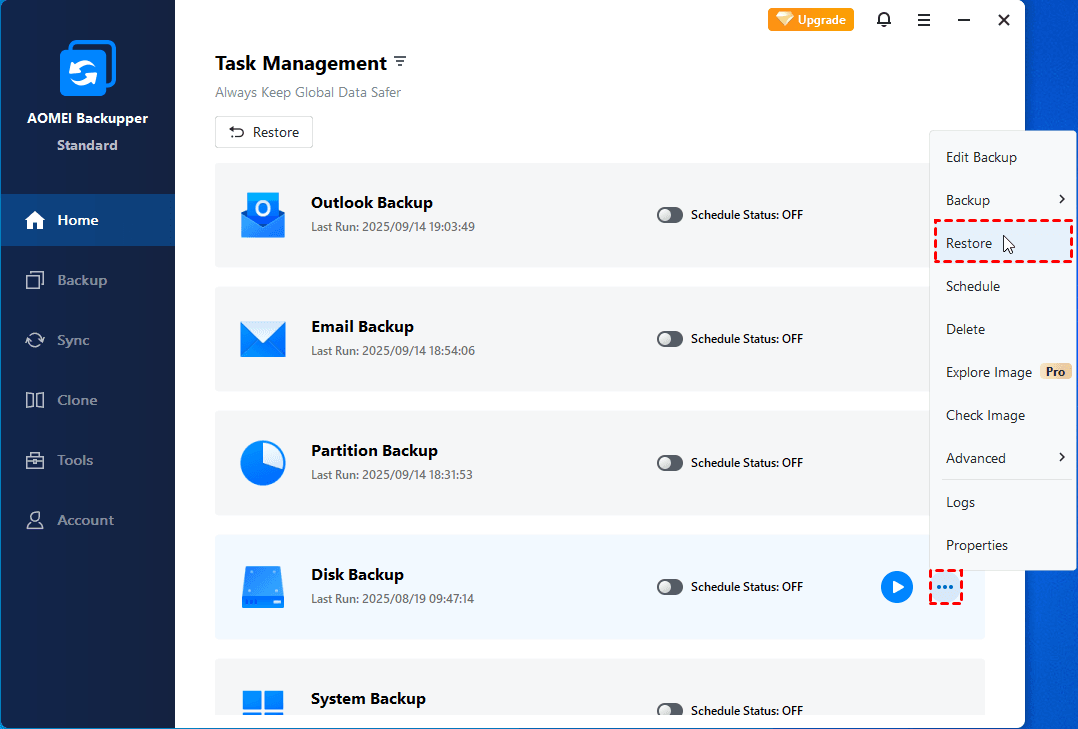
Task: Select Restore from the context menu
Action: coord(970,243)
